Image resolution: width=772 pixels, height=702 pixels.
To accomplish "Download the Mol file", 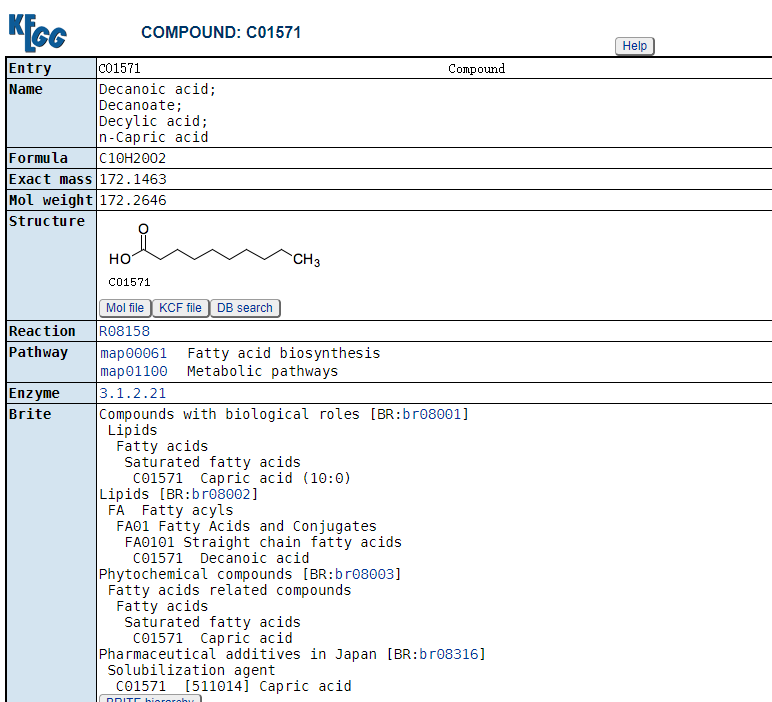I will 125,308.
